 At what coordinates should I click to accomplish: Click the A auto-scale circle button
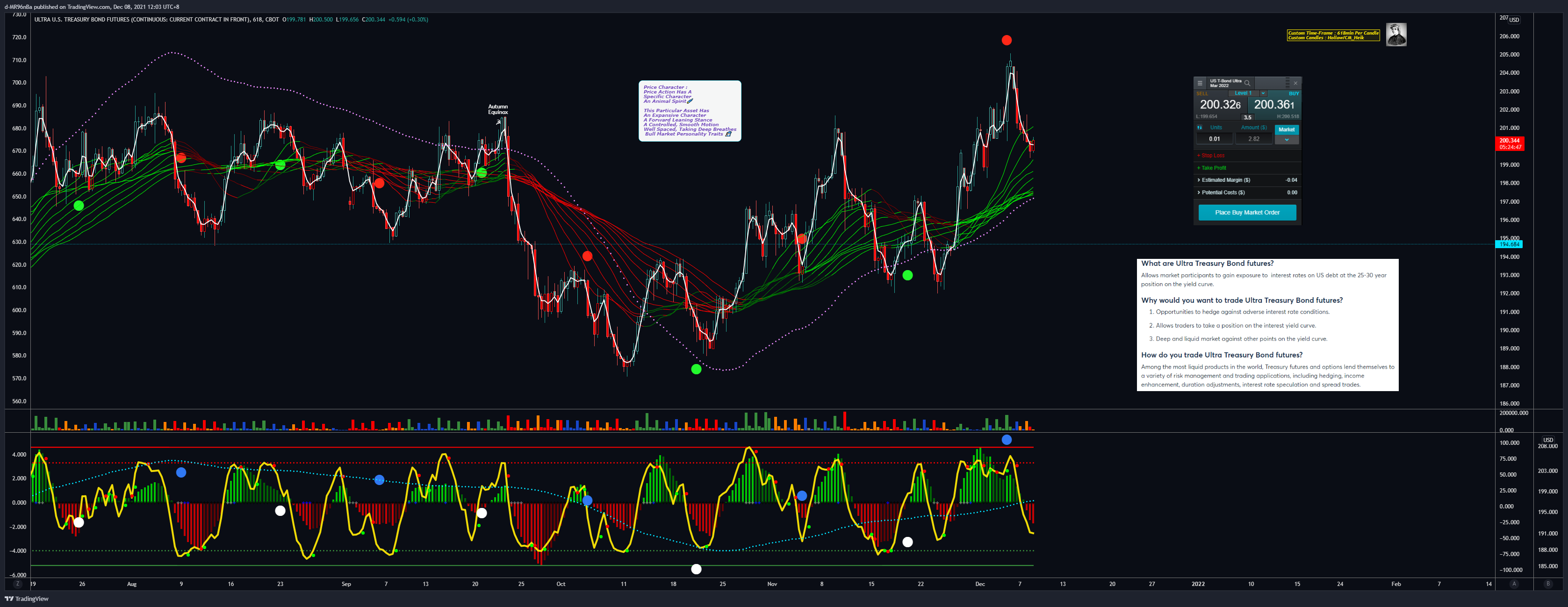1514,584
